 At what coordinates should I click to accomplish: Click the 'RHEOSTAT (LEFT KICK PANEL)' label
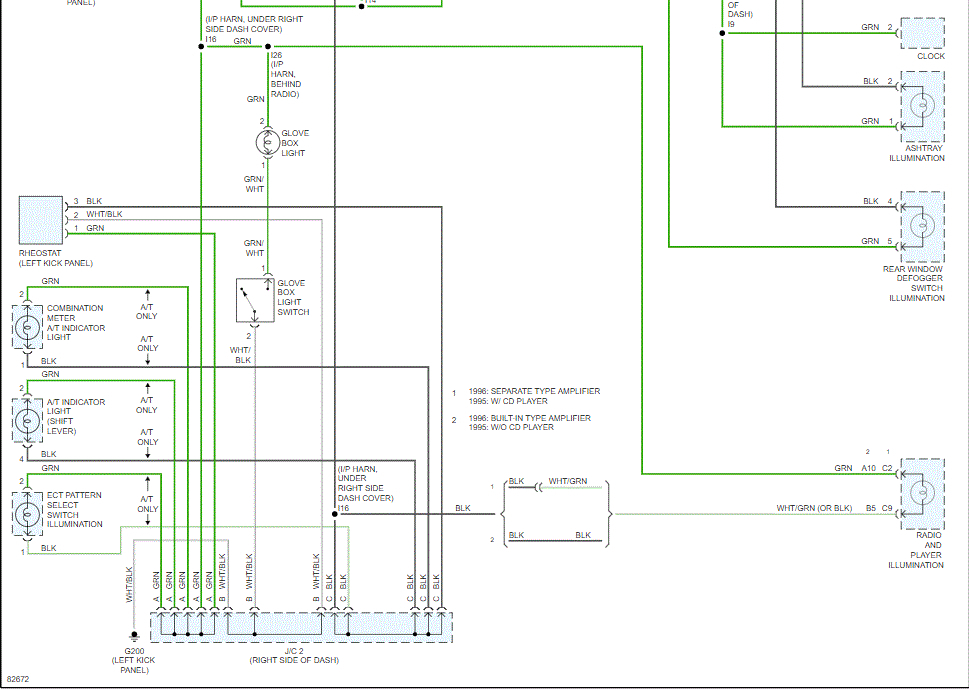point(56,258)
